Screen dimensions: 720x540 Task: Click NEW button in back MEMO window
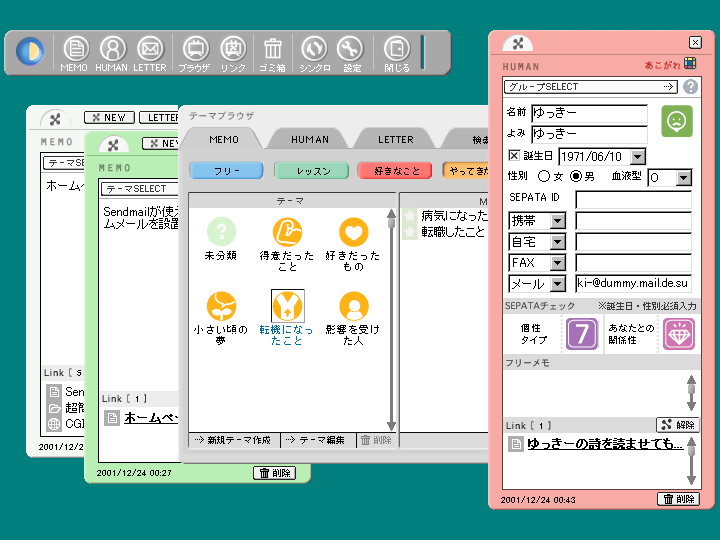click(109, 118)
